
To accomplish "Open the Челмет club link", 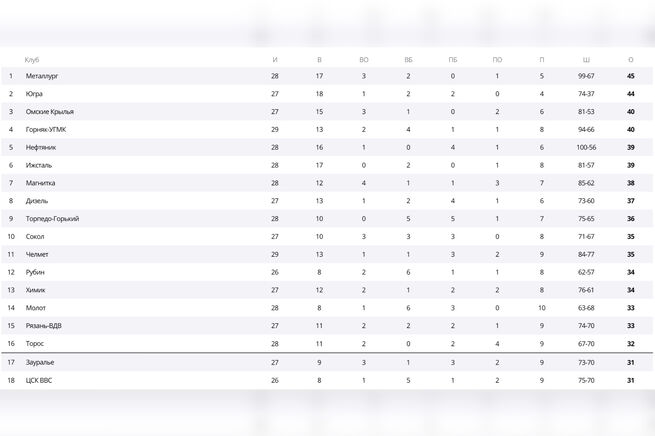I will click(37, 254).
